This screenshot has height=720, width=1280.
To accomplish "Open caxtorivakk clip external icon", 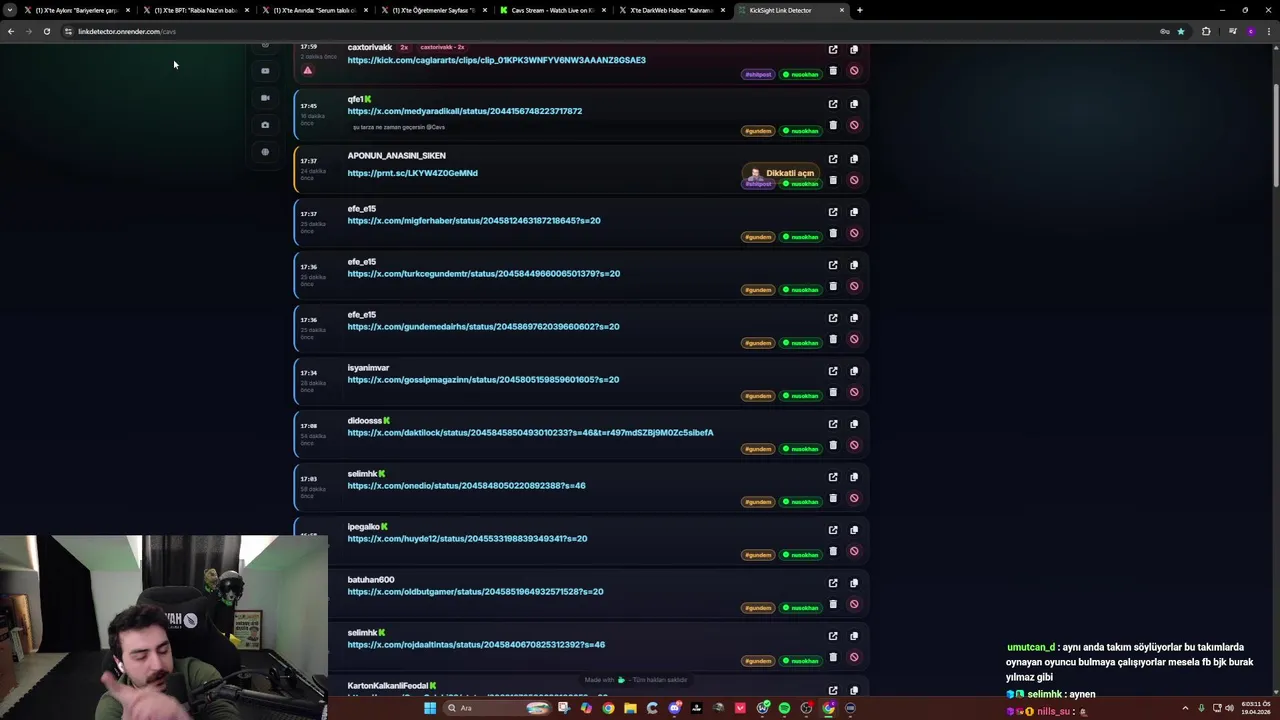I will click(x=833, y=49).
